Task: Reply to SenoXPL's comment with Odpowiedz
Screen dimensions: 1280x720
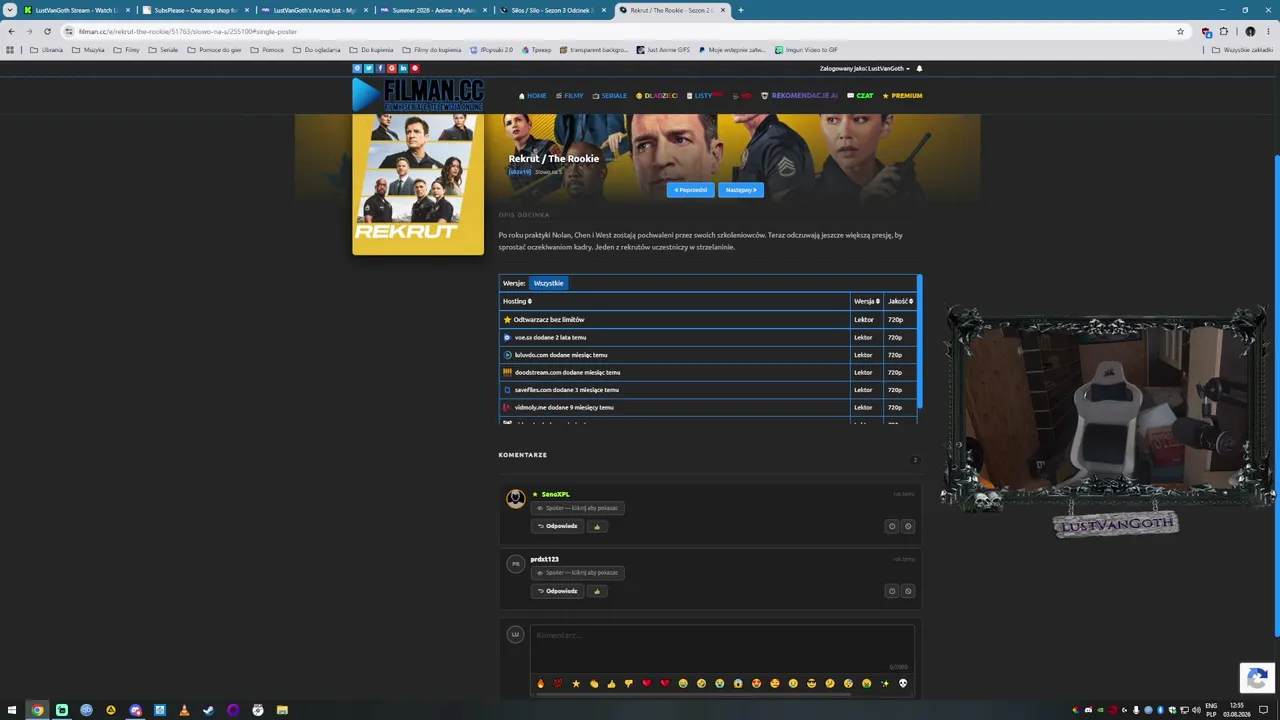Action: (557, 526)
